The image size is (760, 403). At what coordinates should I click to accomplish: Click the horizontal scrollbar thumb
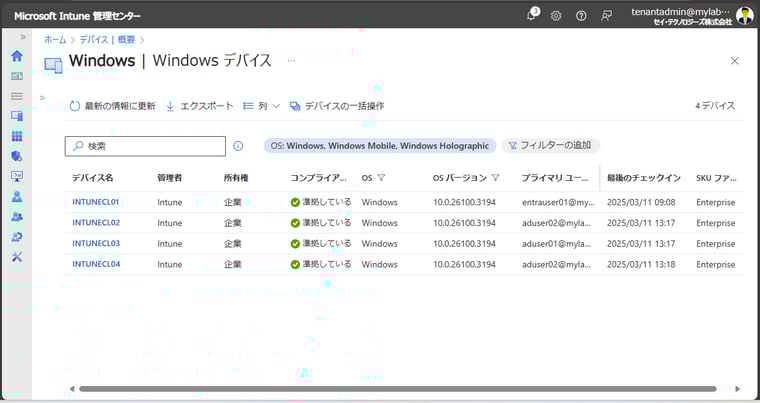[397, 388]
